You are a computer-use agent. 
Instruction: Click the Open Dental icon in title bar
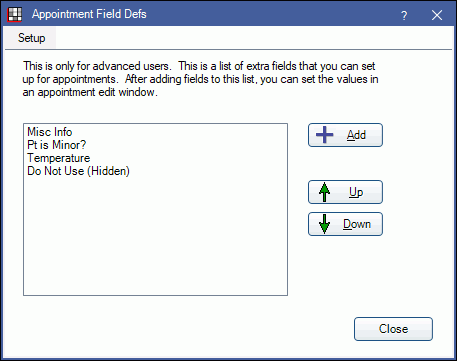[x=15, y=15]
